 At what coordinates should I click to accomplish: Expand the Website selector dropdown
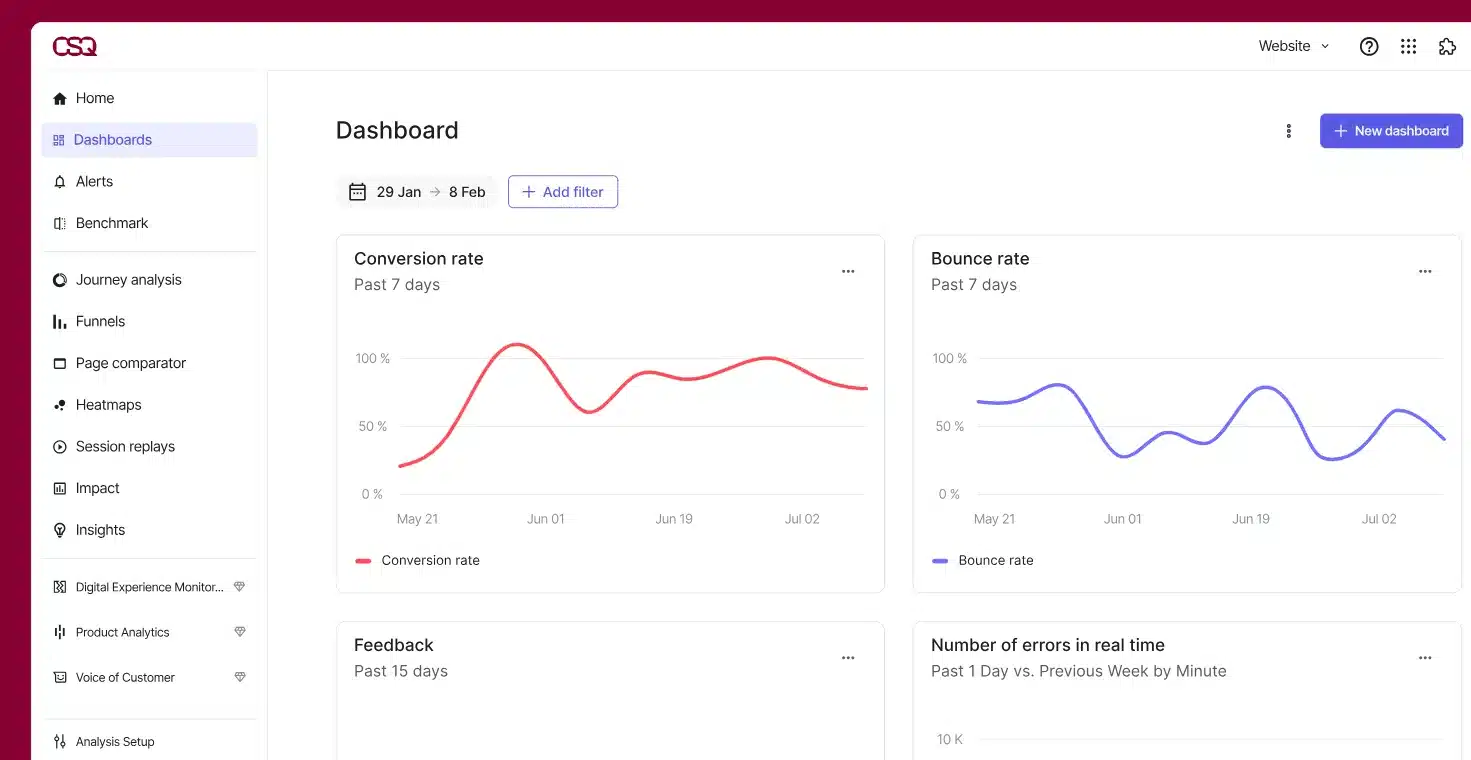pyautogui.click(x=1293, y=46)
